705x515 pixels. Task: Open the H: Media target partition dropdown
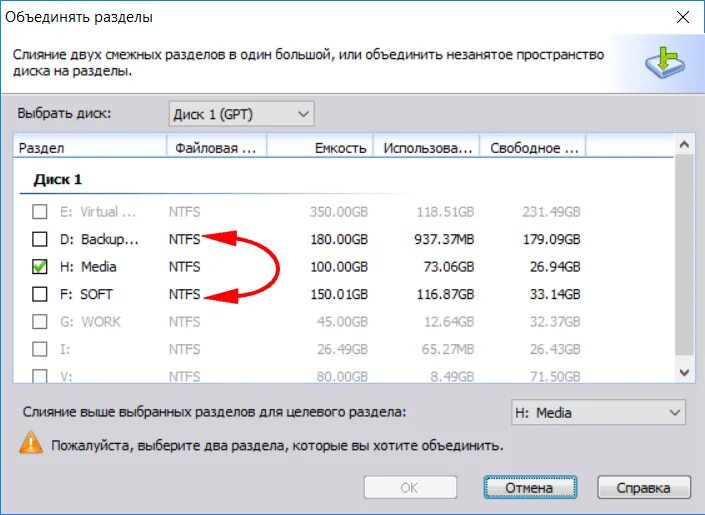coord(598,412)
